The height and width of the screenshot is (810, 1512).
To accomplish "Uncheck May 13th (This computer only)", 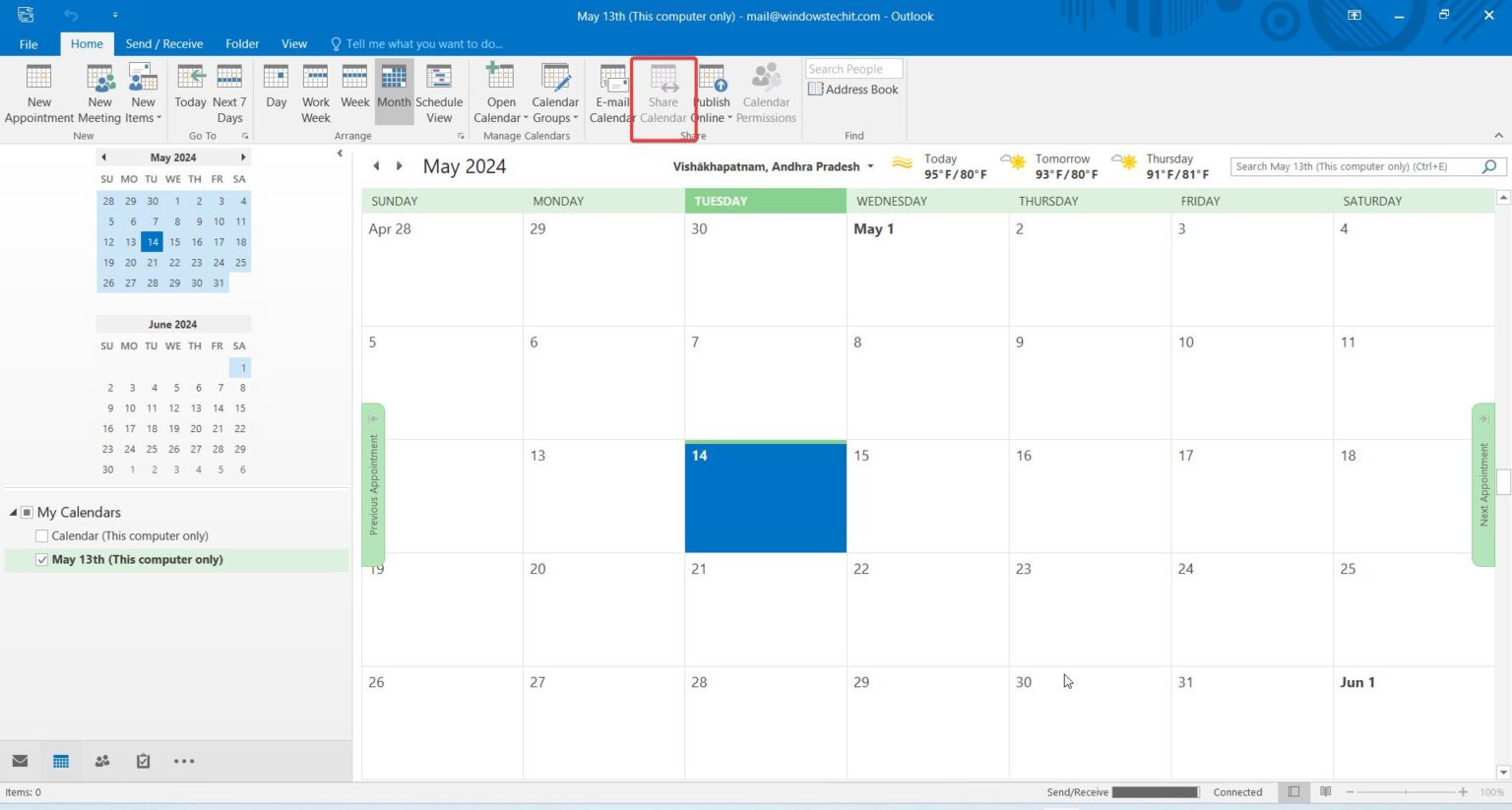I will pos(41,559).
